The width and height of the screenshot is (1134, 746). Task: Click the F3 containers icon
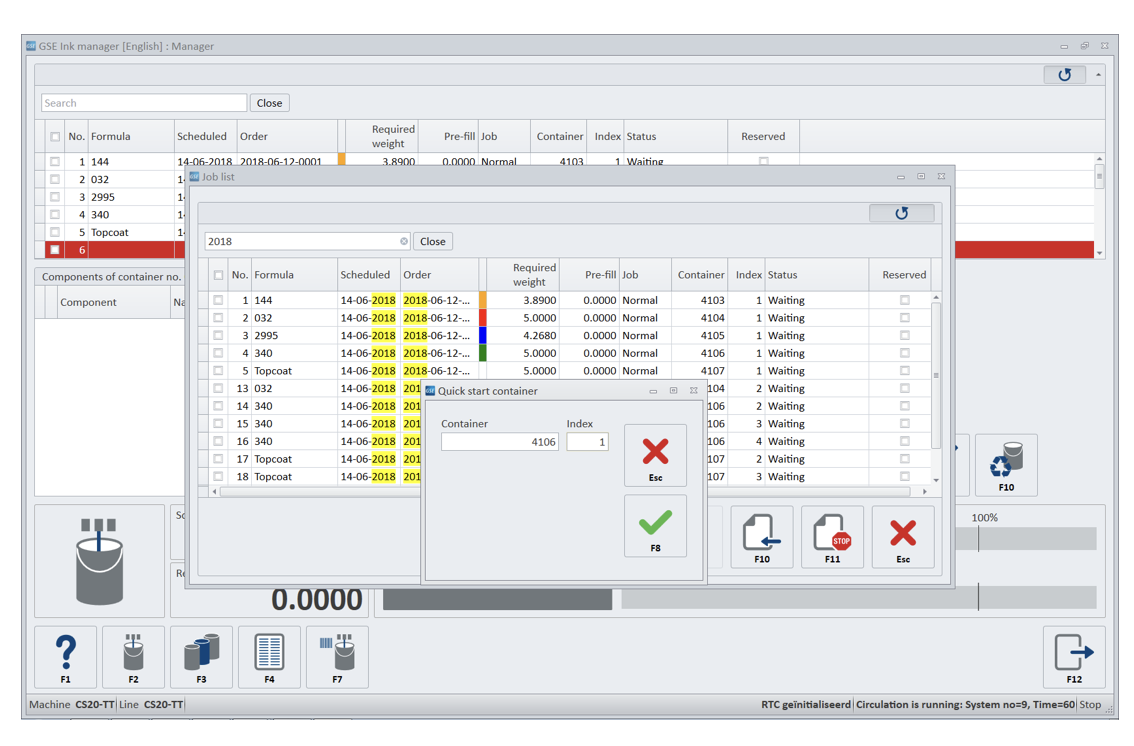[x=201, y=657]
